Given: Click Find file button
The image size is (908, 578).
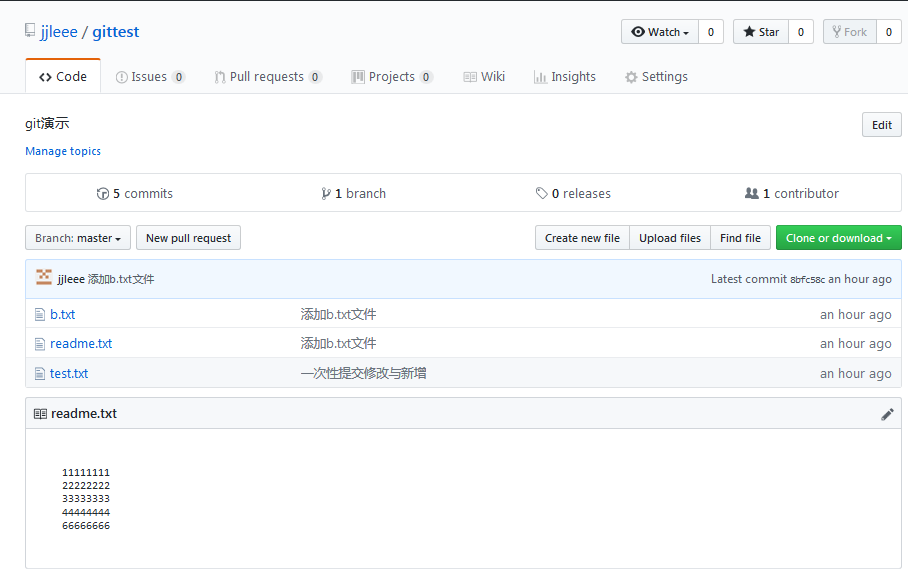Looking at the screenshot, I should 740,238.
